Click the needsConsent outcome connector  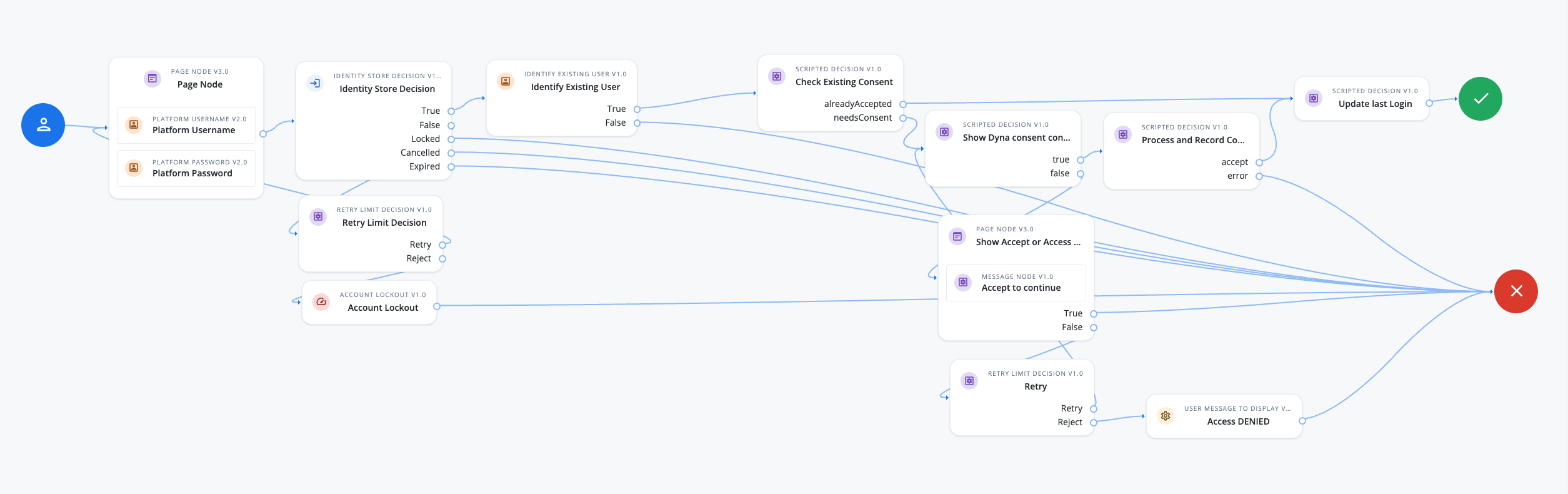click(903, 118)
